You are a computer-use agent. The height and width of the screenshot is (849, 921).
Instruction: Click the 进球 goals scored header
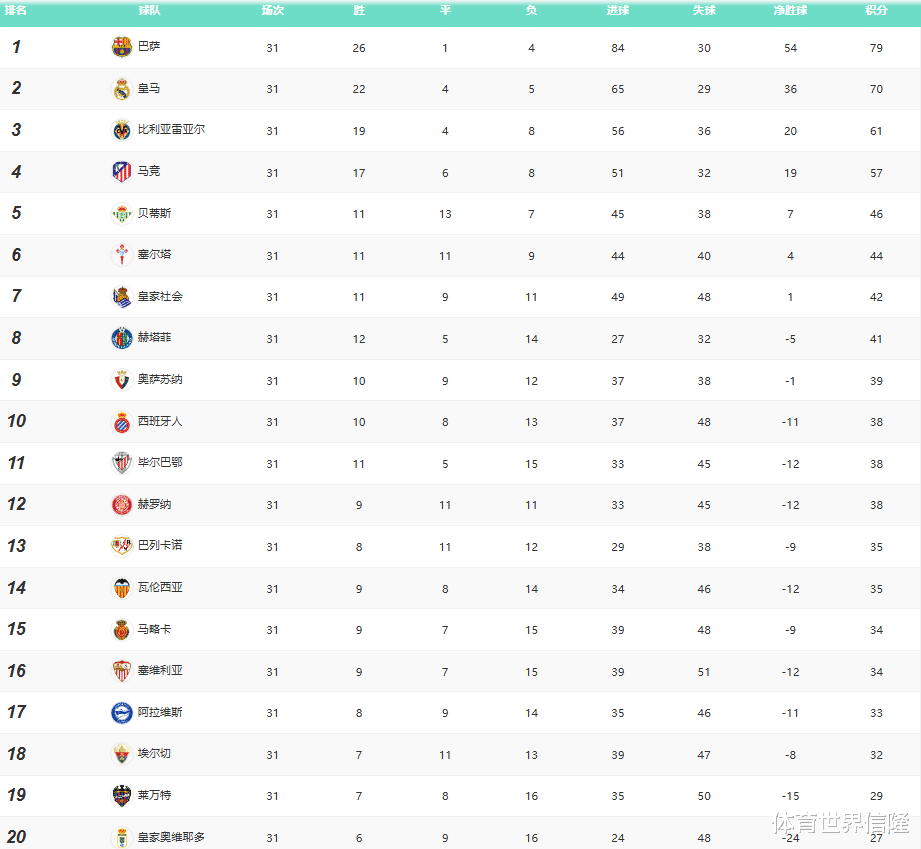[x=618, y=11]
